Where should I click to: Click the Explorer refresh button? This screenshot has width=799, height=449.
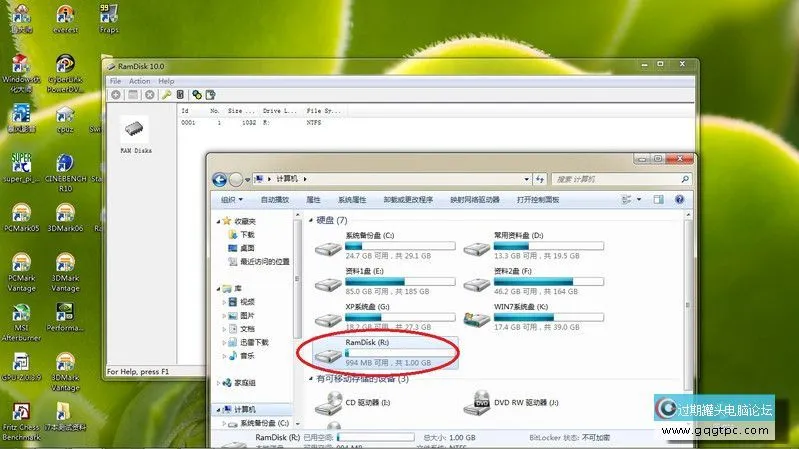539,179
